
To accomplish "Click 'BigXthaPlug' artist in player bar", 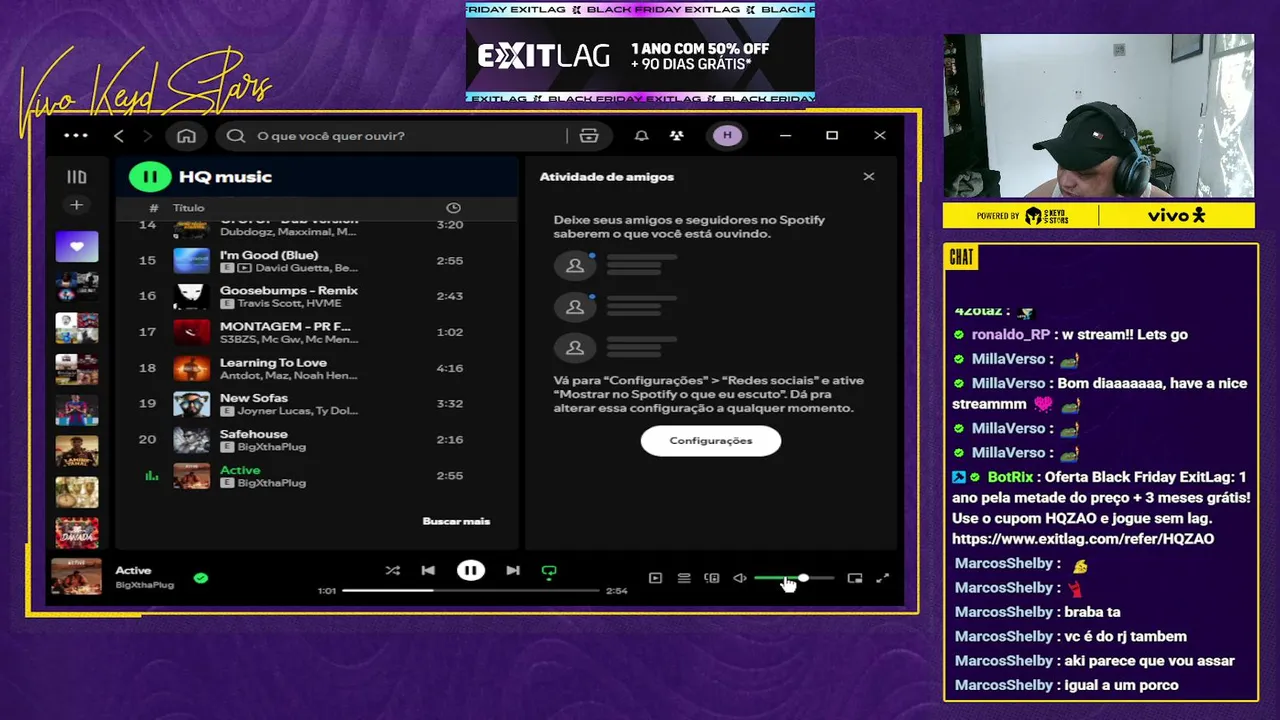I will (x=144, y=585).
